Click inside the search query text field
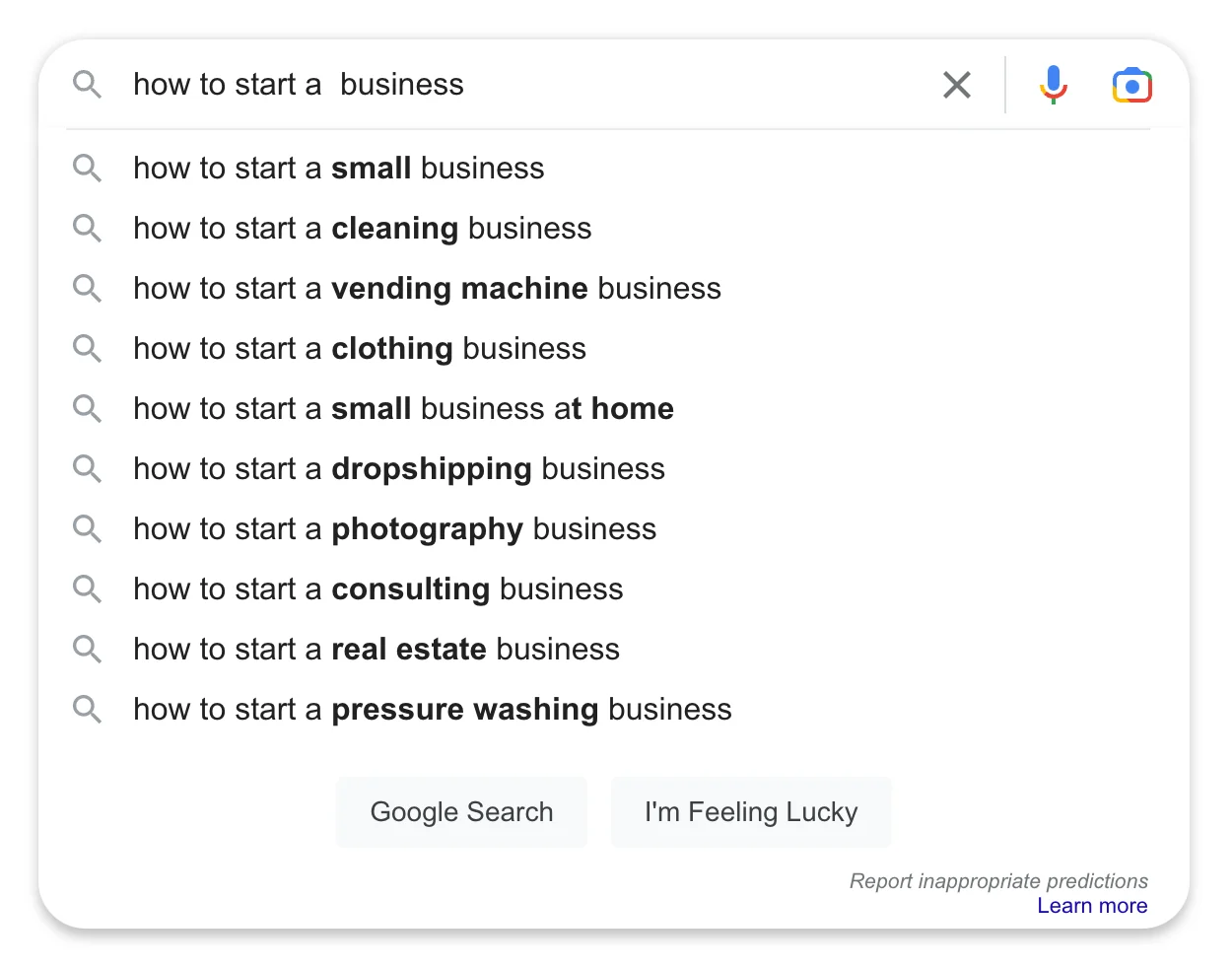Screen dimensions: 1232x968 click(591, 85)
